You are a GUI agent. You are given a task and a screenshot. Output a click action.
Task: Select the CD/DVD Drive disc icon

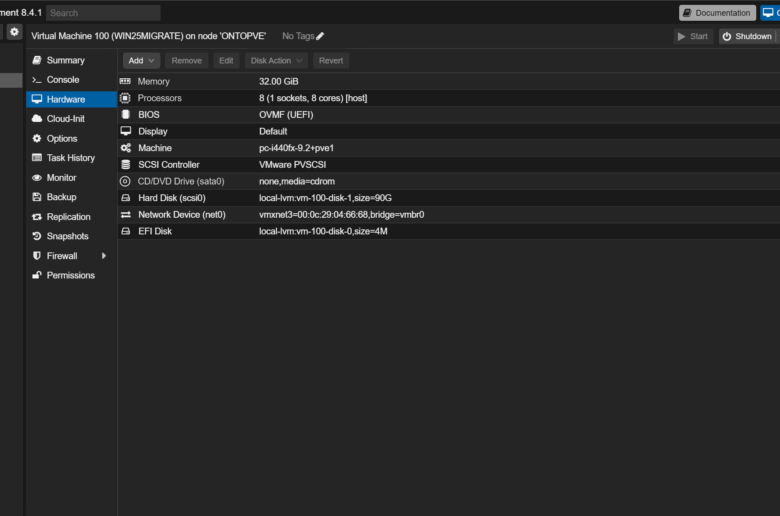(x=125, y=181)
